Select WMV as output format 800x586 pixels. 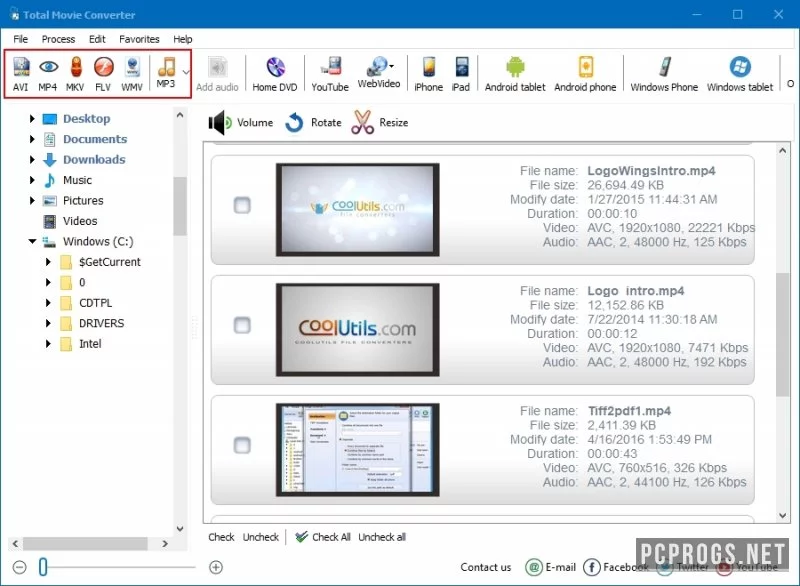pyautogui.click(x=132, y=74)
